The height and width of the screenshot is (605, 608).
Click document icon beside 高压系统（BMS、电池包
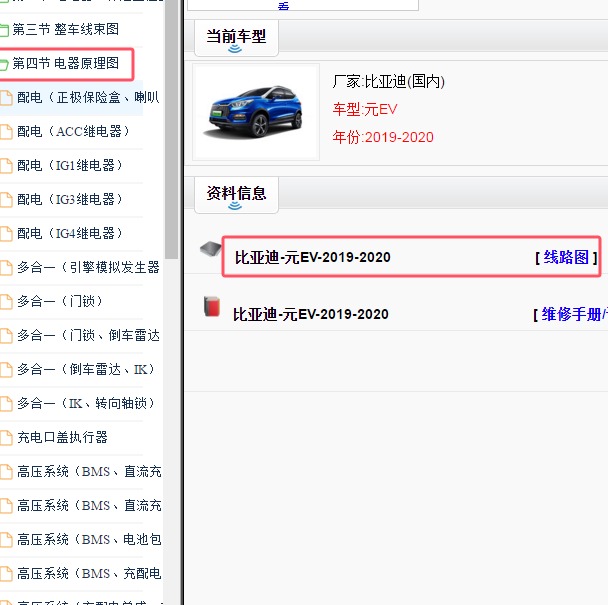click(6, 540)
